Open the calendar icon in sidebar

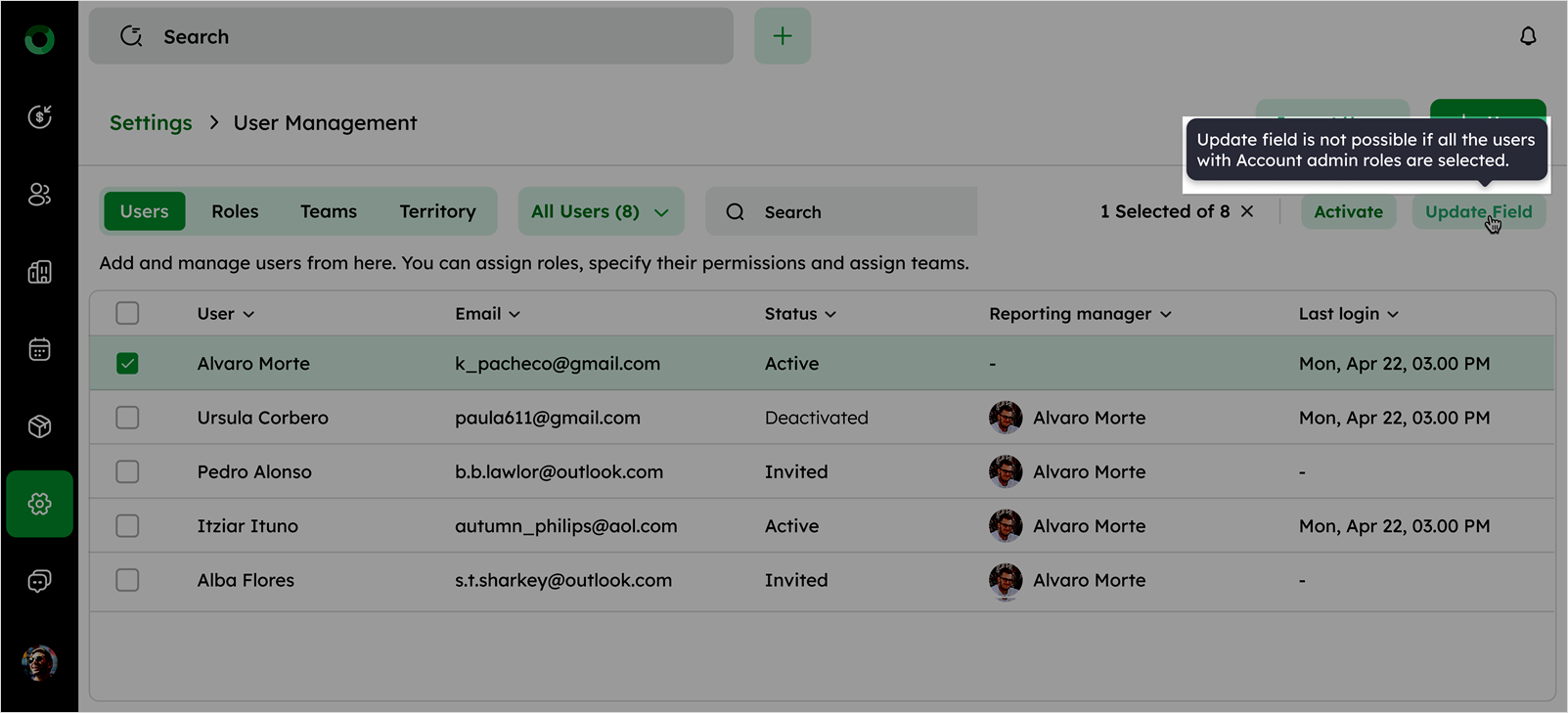40,349
